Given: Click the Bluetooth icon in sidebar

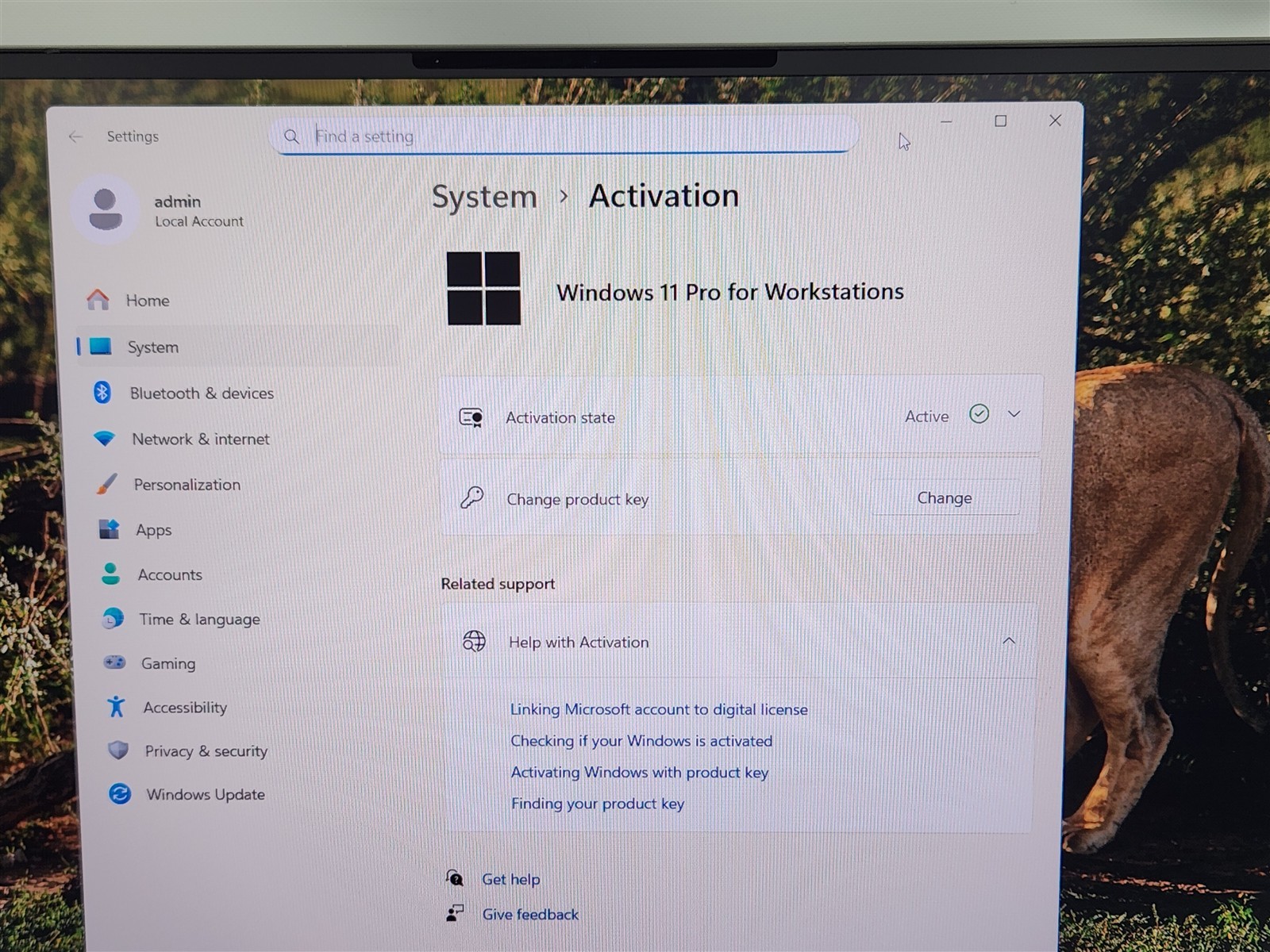Looking at the screenshot, I should click(x=102, y=392).
